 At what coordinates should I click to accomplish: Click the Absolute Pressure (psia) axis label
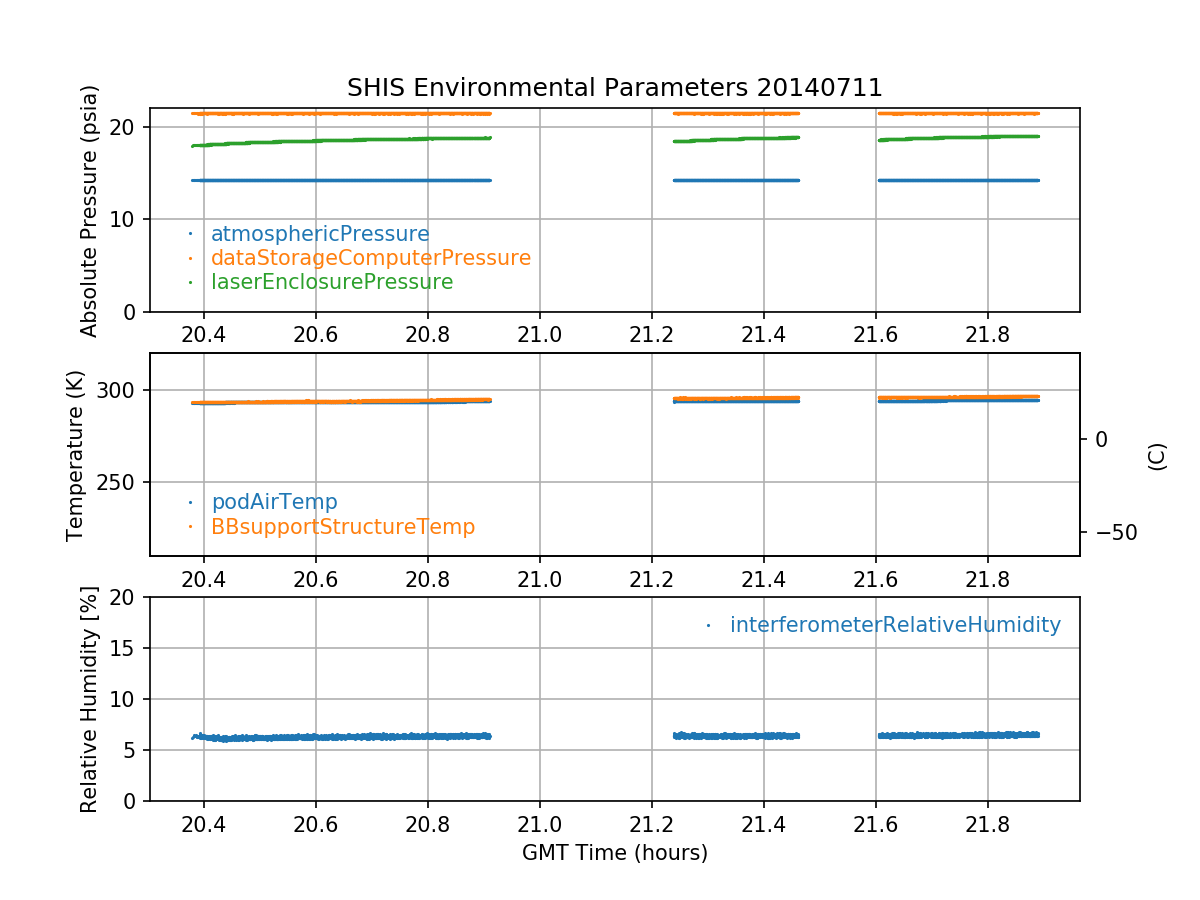(x=90, y=210)
